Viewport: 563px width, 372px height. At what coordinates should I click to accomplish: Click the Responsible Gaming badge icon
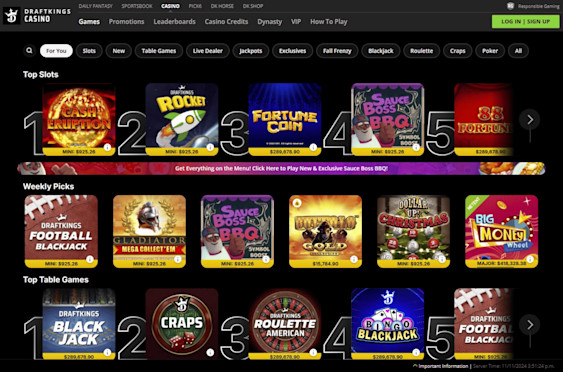tap(510, 6)
